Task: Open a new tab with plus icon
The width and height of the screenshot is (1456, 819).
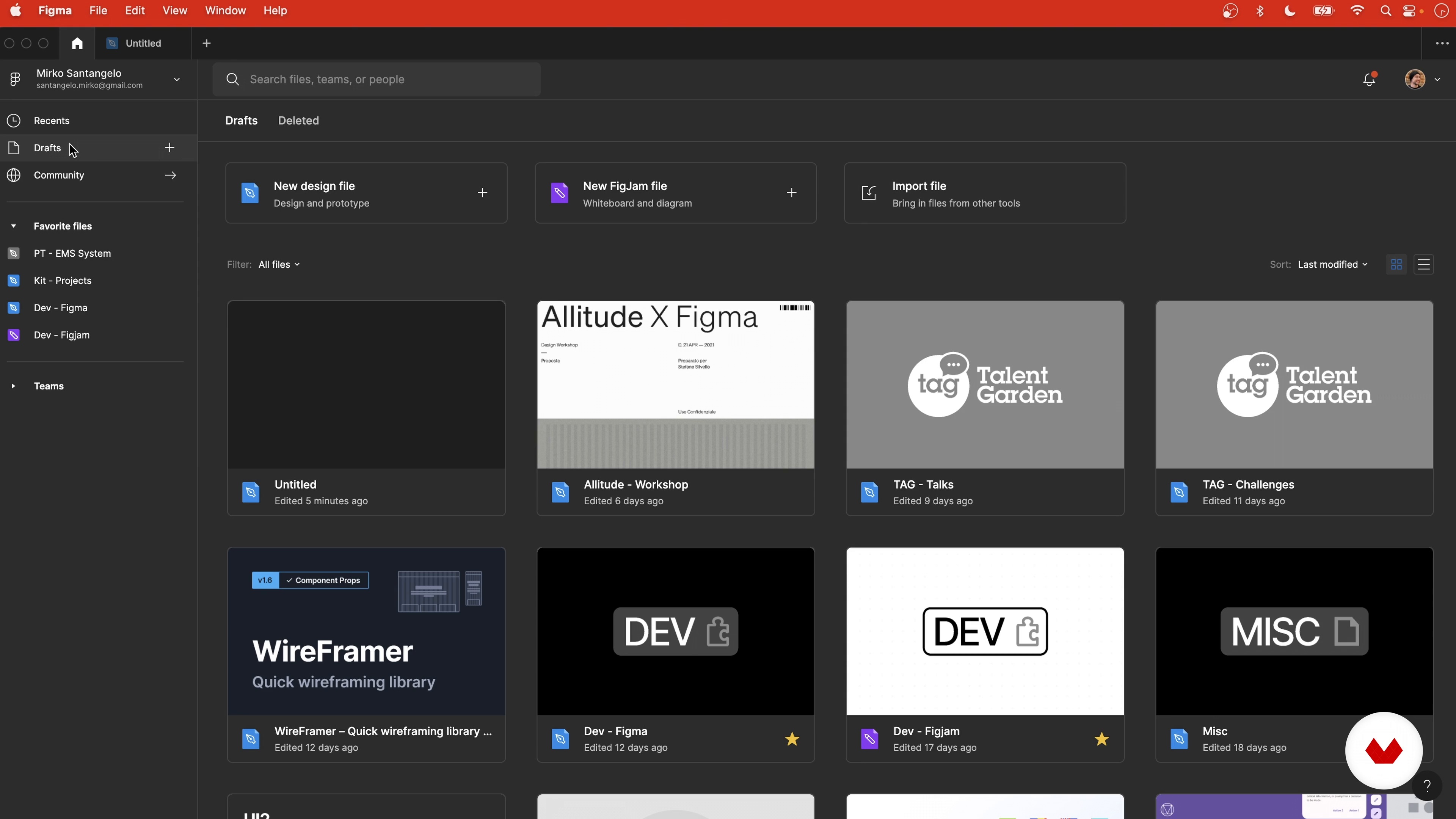Action: 207,44
